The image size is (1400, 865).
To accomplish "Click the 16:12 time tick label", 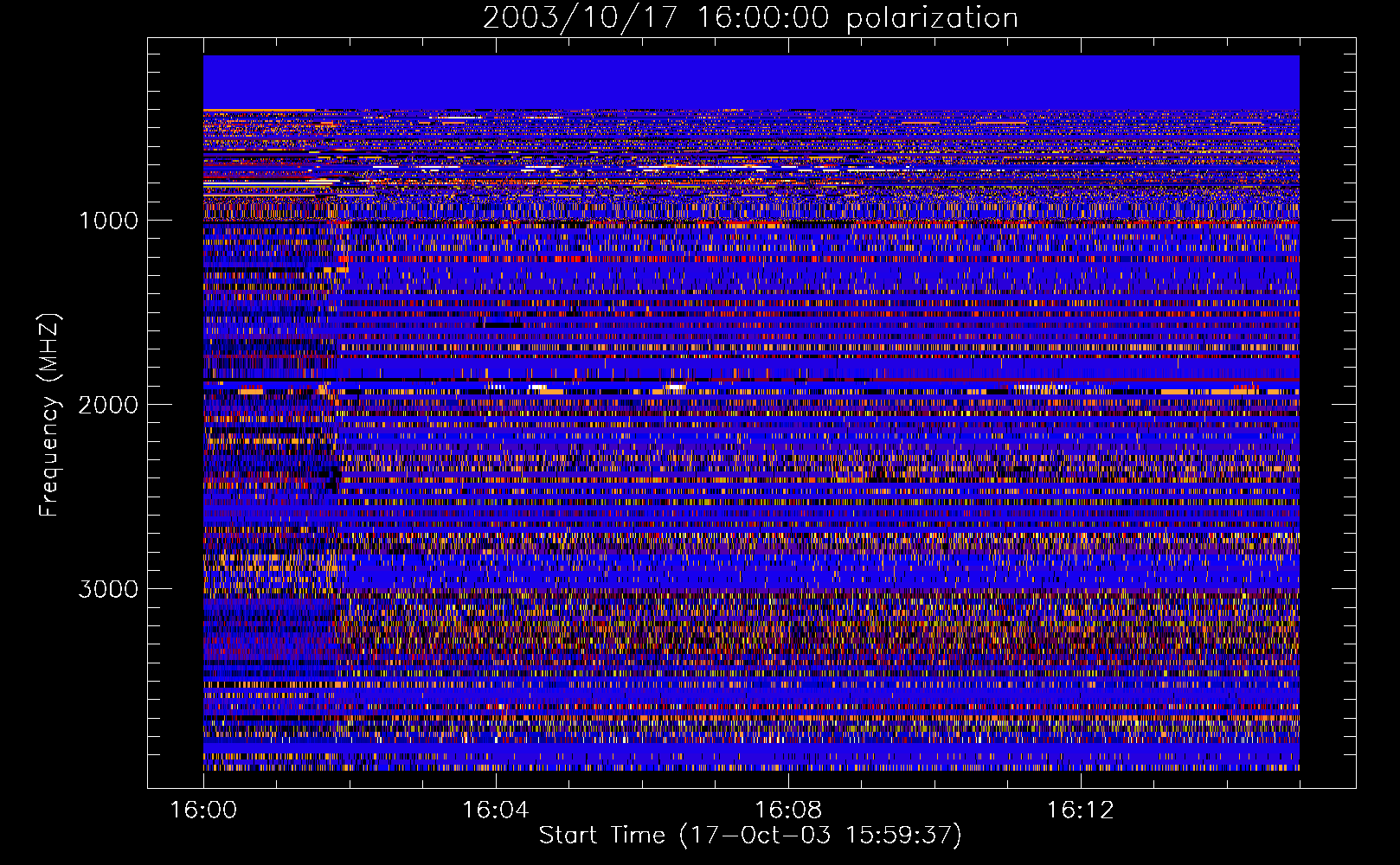I will (1080, 811).
